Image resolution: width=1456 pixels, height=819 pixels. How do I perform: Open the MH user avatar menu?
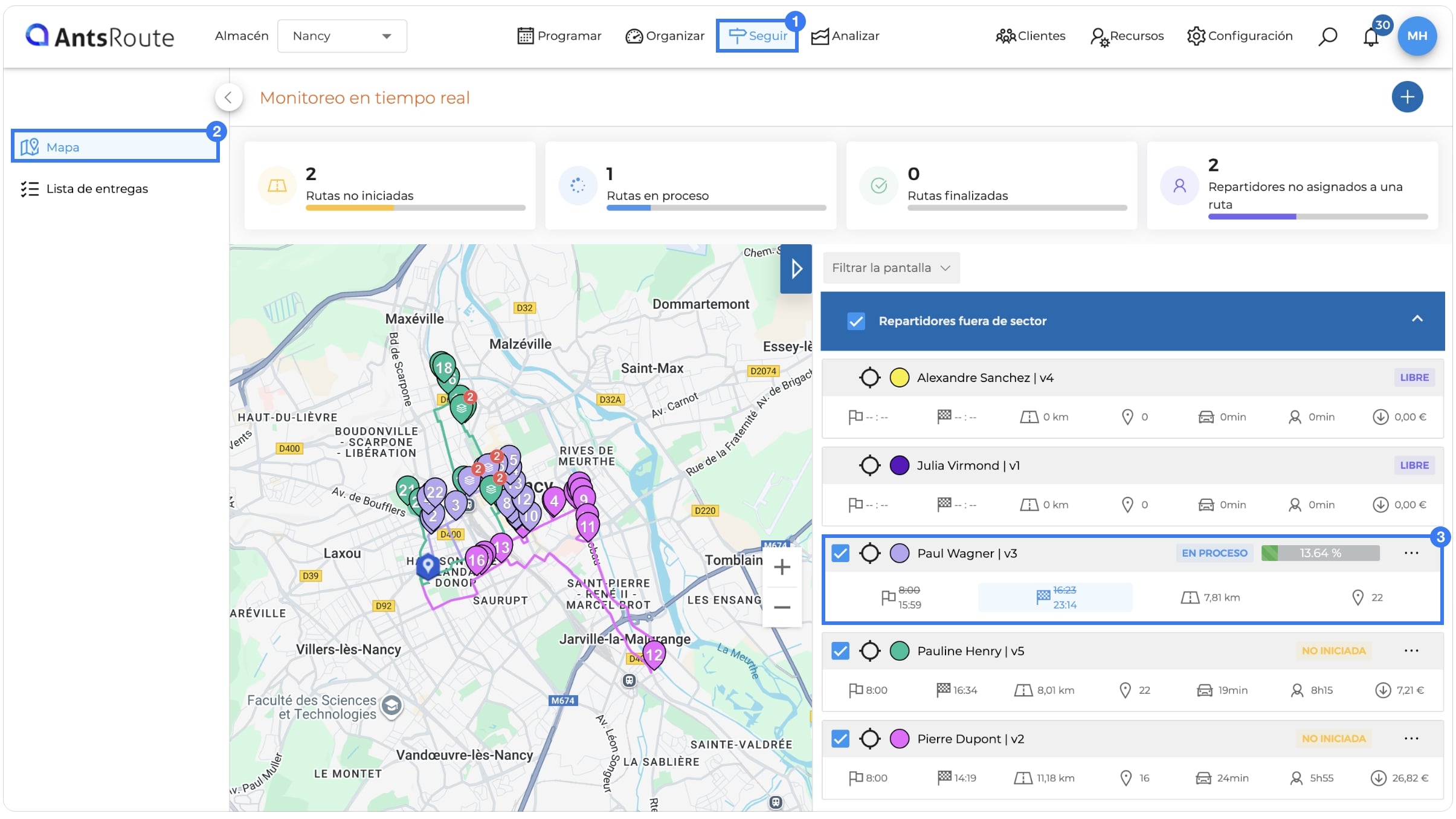1417,36
